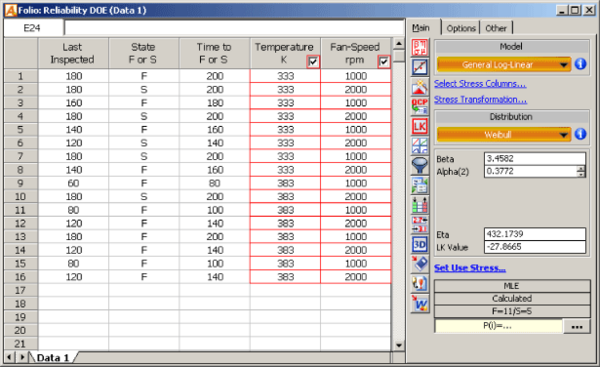Click the notes attachment icon
This screenshot has height=367, width=600.
pos(420,284)
